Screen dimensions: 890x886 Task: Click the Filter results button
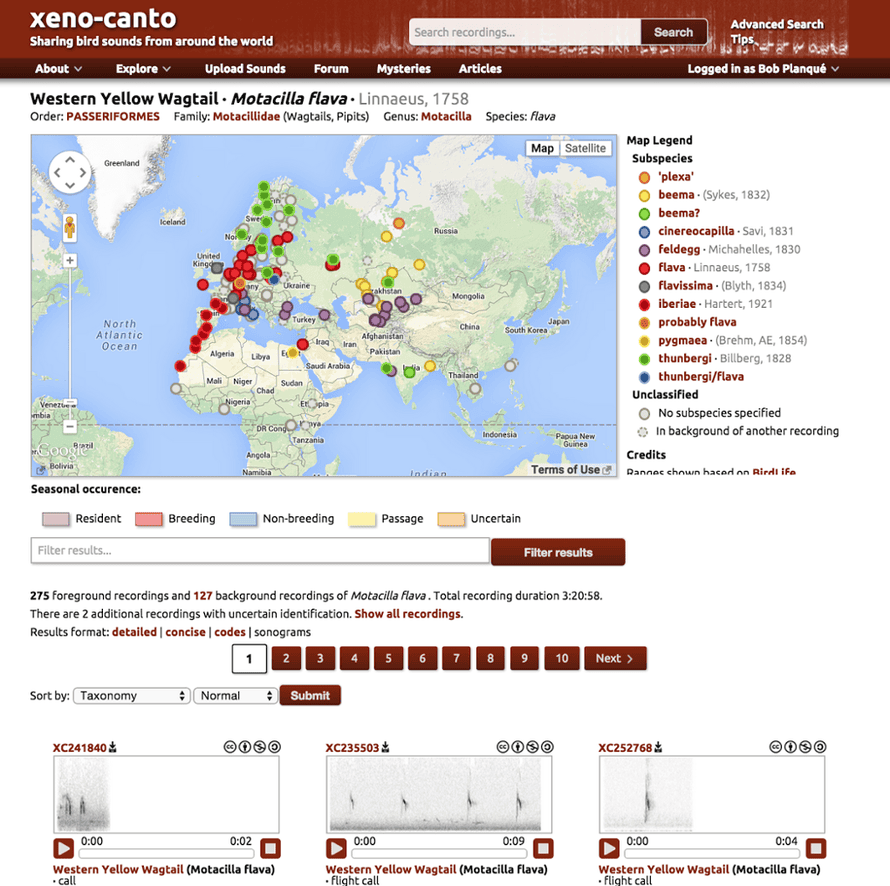[558, 552]
